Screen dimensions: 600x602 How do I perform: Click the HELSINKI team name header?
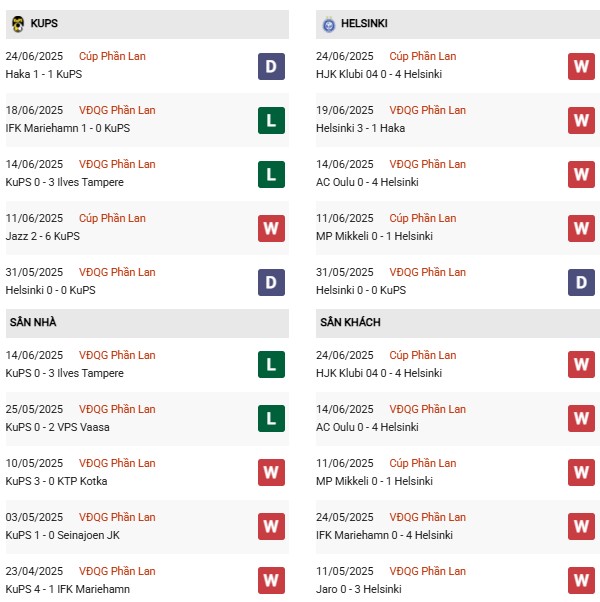point(364,23)
